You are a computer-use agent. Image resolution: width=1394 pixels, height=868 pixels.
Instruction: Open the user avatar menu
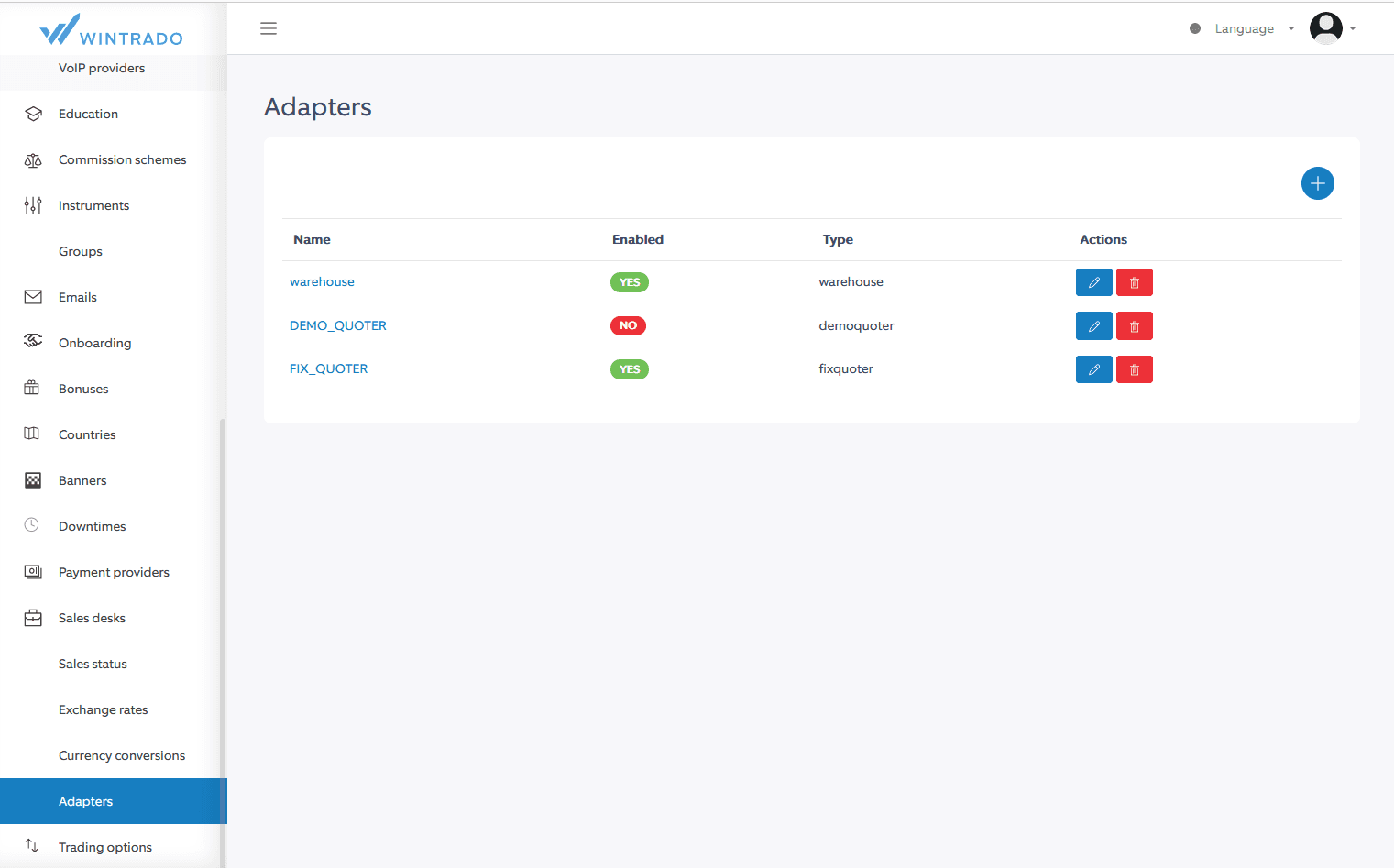(1325, 28)
